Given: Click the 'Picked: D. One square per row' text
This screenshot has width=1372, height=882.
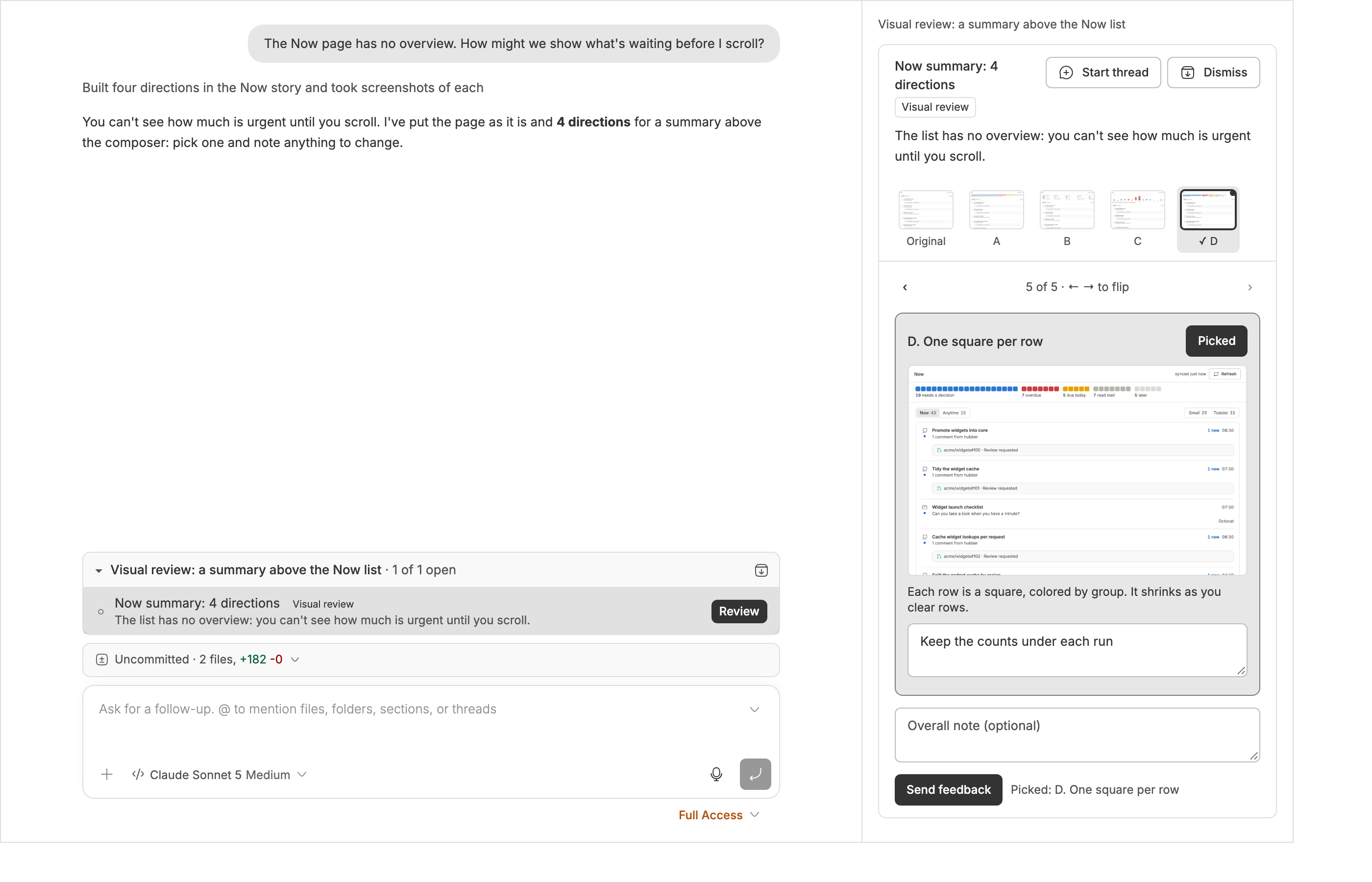Looking at the screenshot, I should pyautogui.click(x=1094, y=789).
